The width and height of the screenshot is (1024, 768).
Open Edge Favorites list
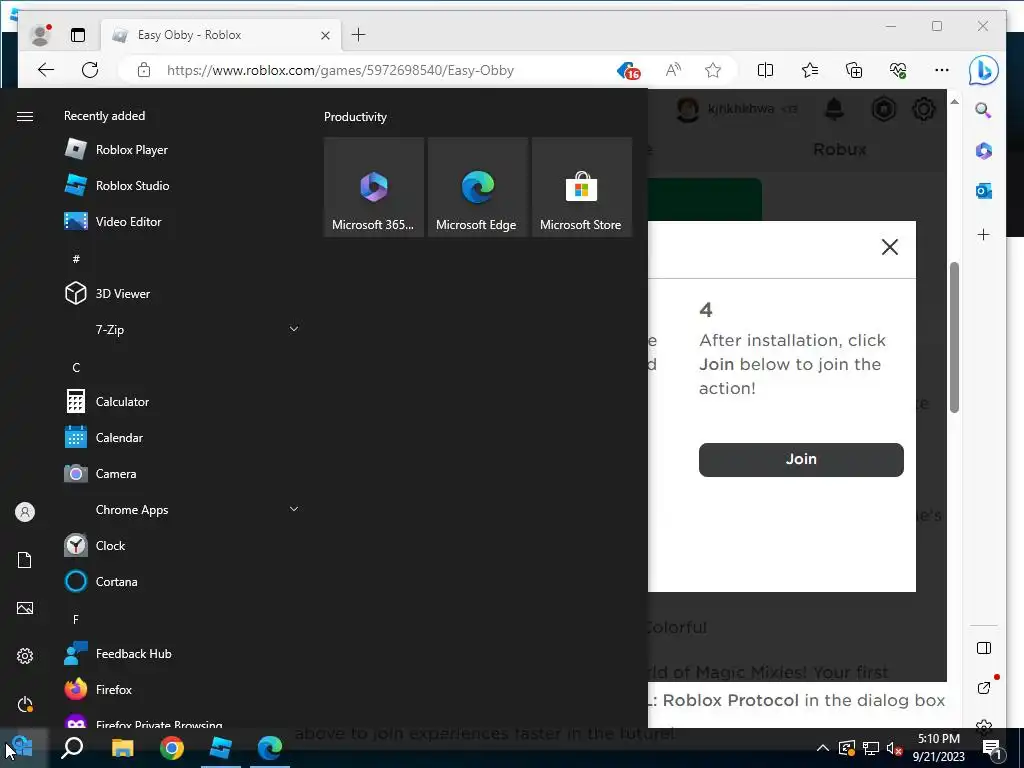[810, 70]
